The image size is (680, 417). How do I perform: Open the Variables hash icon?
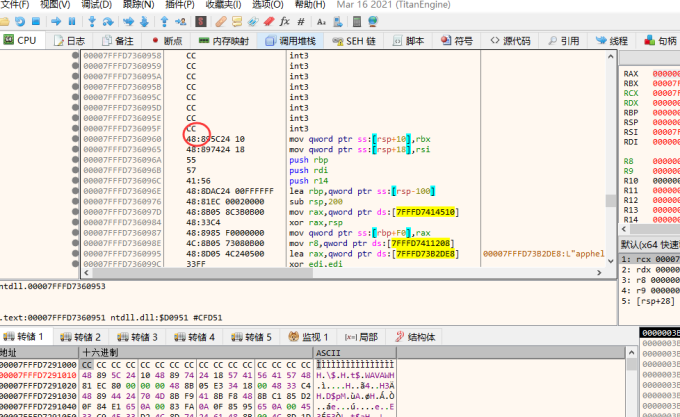(301, 21)
